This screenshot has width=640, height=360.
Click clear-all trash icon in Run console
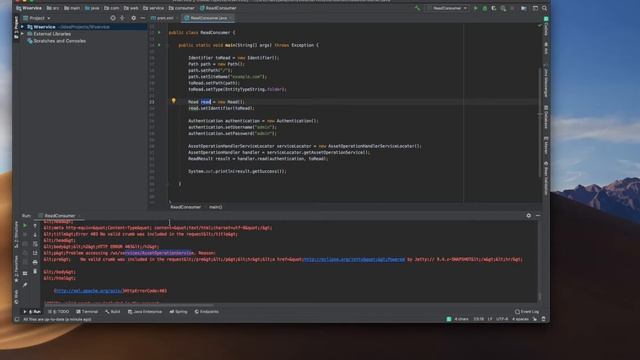tap(35, 271)
